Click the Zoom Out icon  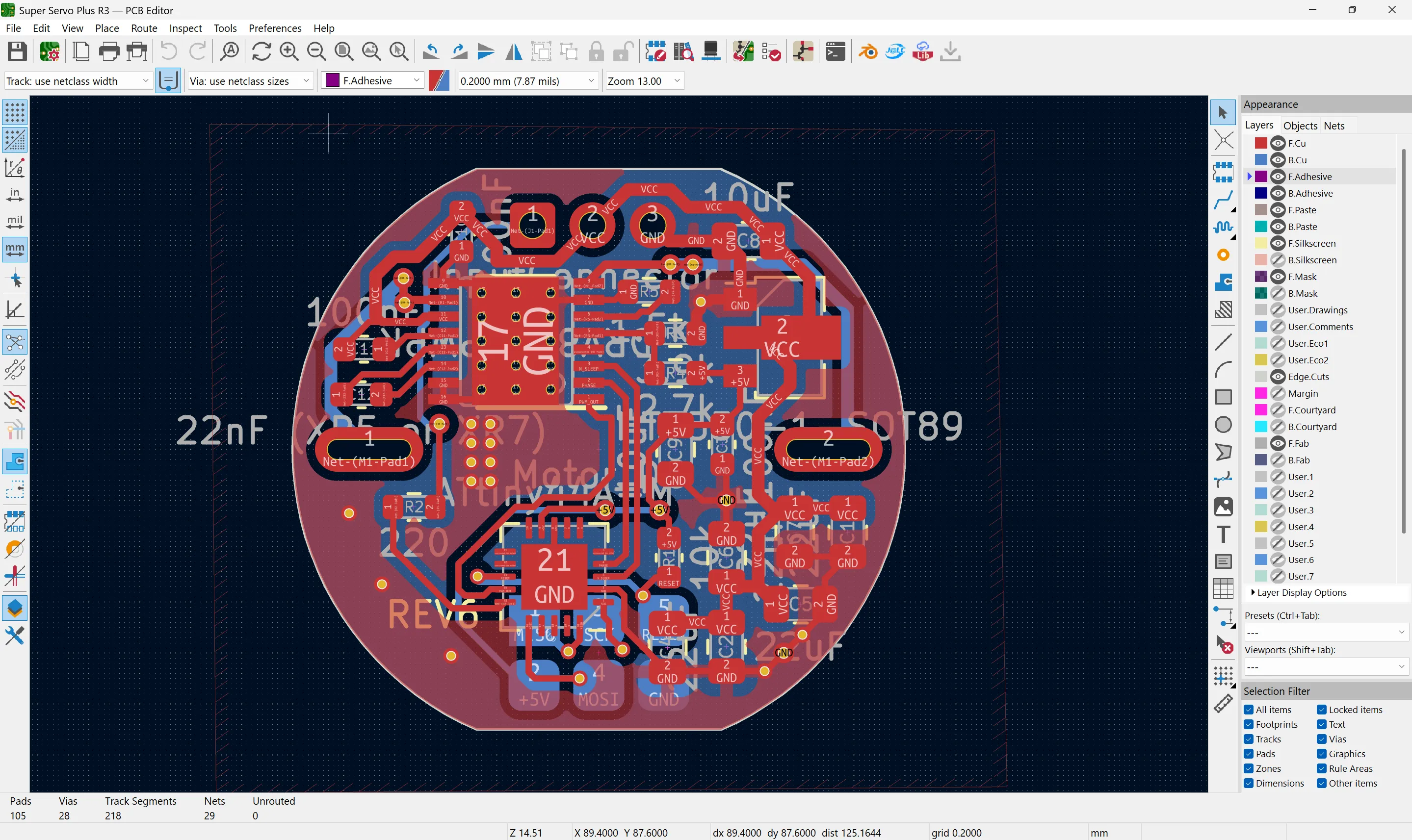pyautogui.click(x=316, y=51)
